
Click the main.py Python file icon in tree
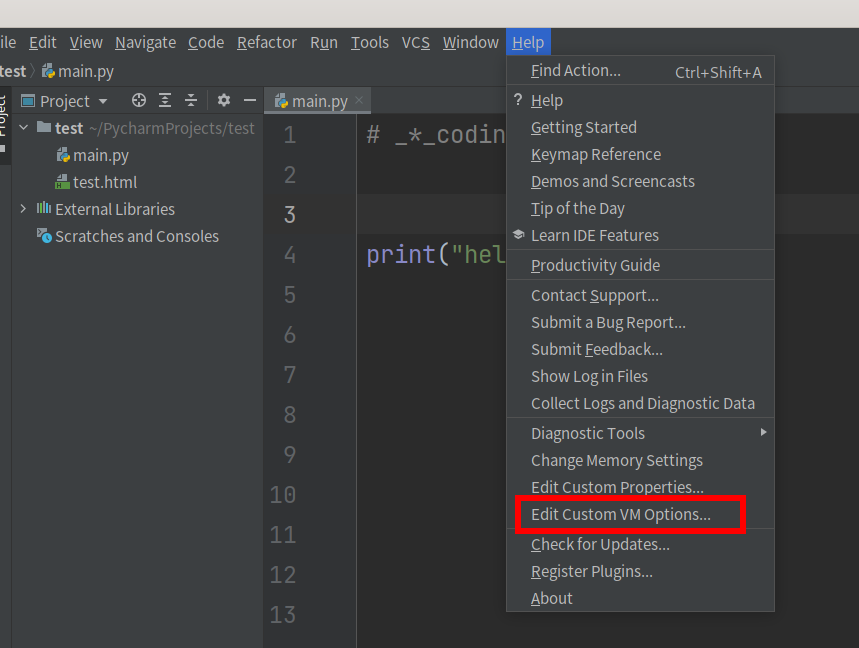click(64, 155)
